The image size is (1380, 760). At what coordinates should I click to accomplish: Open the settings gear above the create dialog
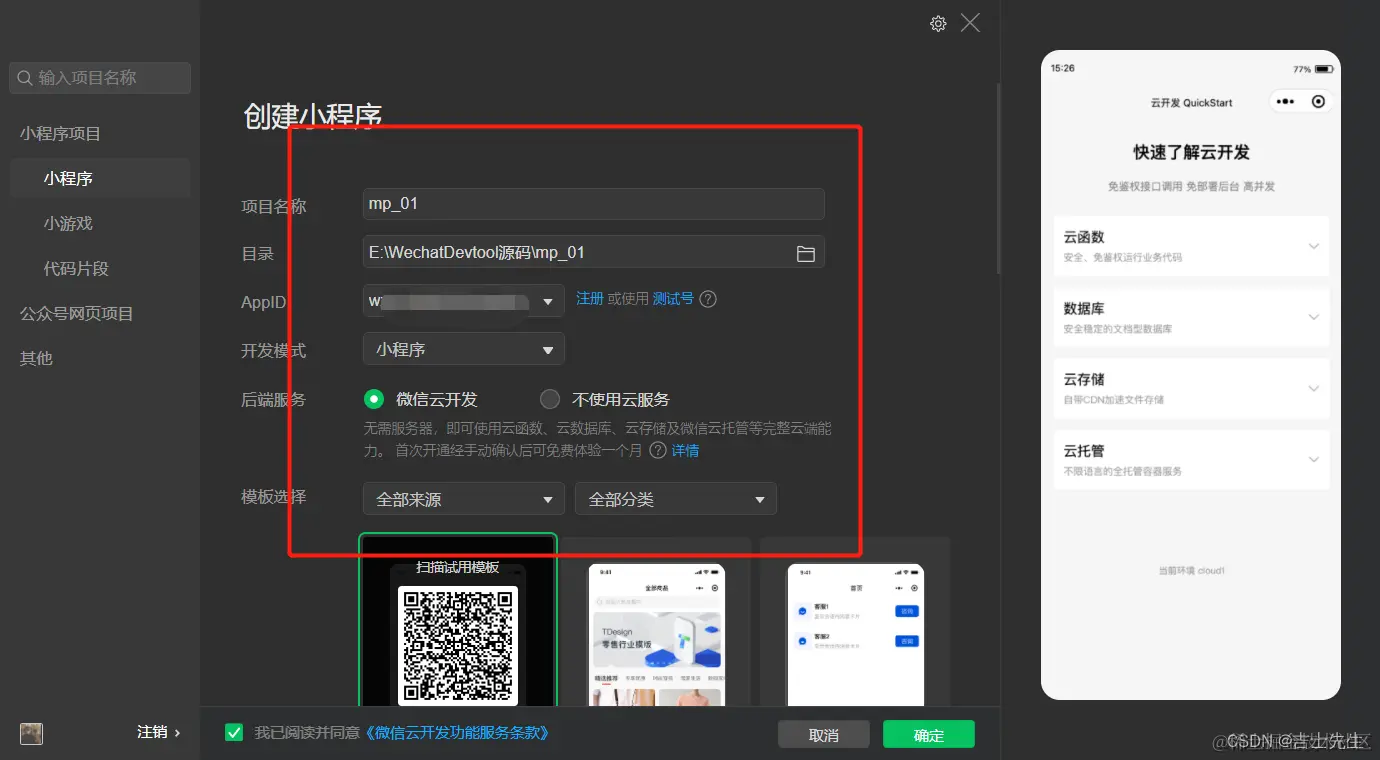click(938, 22)
